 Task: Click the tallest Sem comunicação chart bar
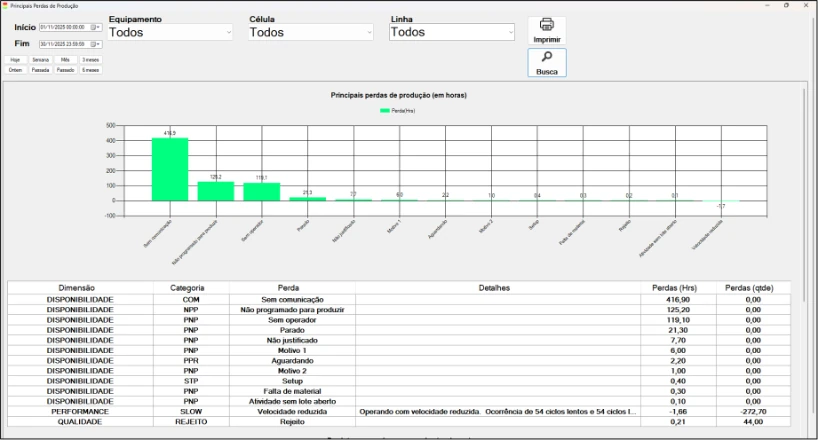[169, 168]
